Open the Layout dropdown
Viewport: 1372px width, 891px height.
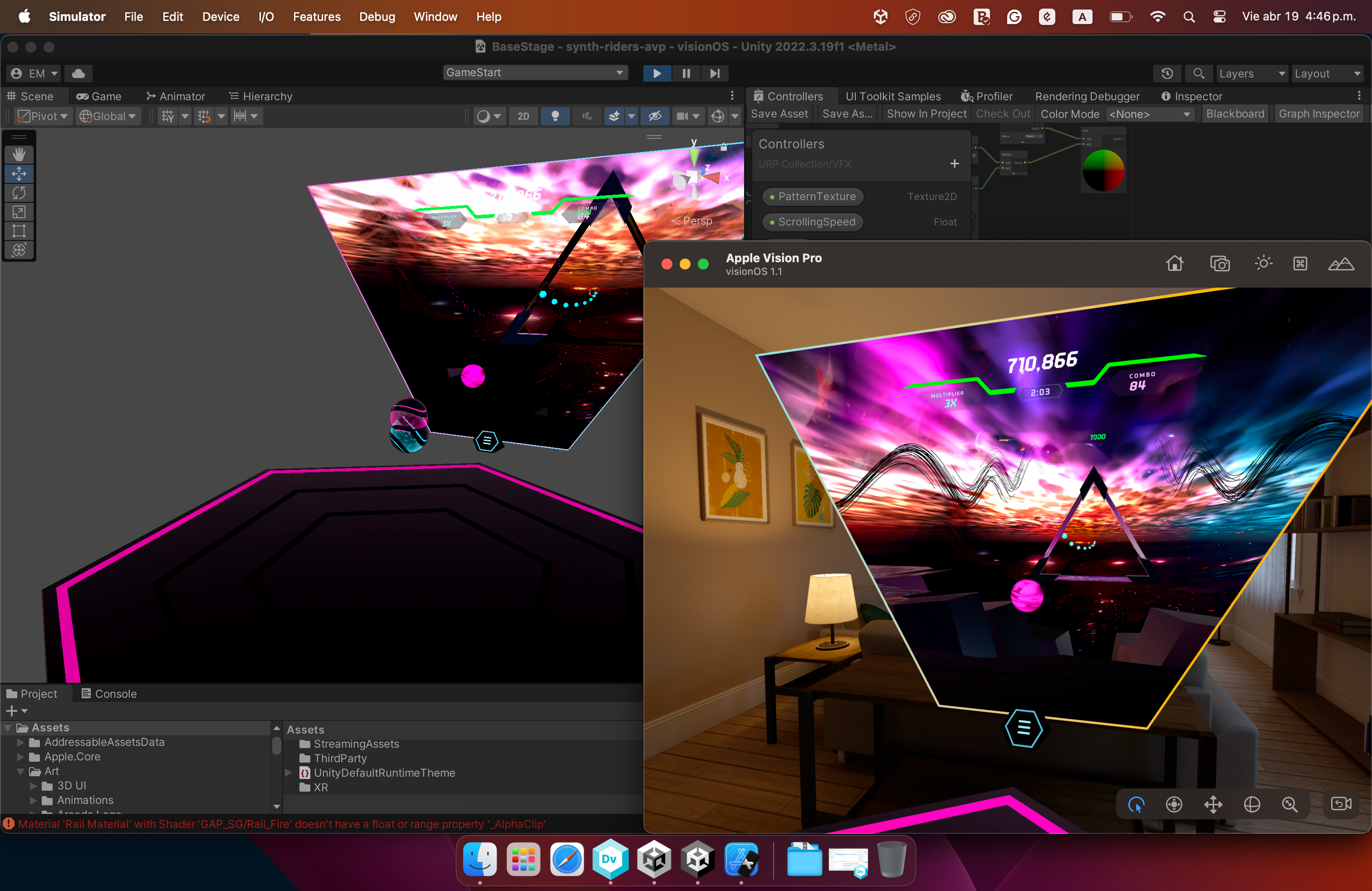click(x=1327, y=73)
